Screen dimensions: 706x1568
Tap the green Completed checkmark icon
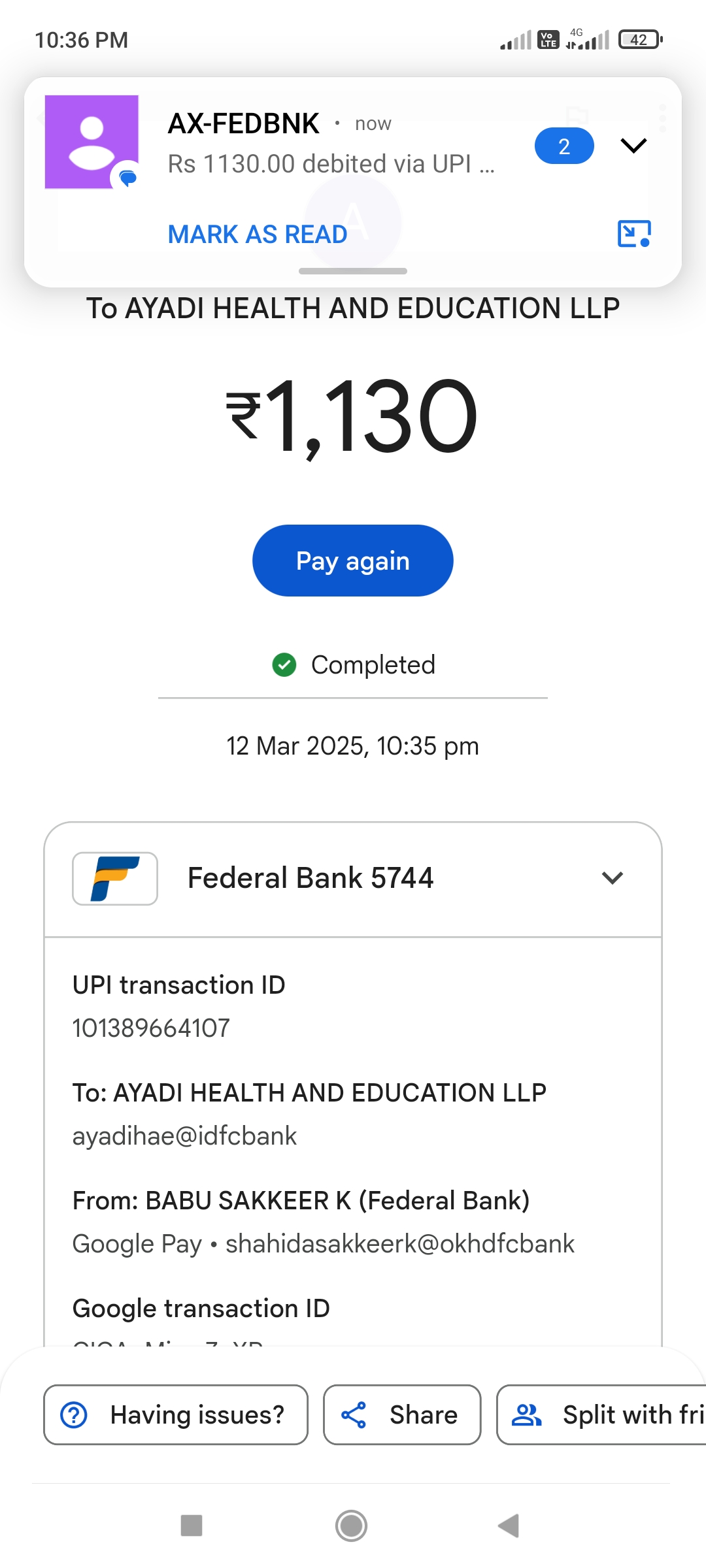pos(284,665)
